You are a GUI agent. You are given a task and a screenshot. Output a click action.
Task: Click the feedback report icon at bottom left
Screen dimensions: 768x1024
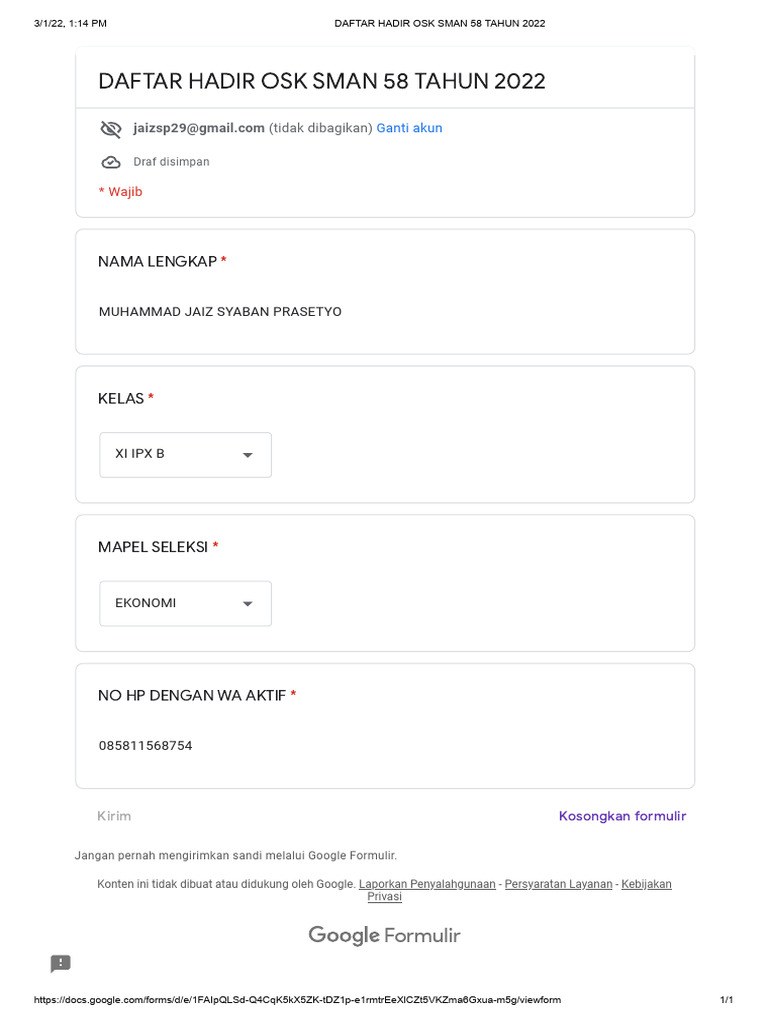pyautogui.click(x=61, y=963)
